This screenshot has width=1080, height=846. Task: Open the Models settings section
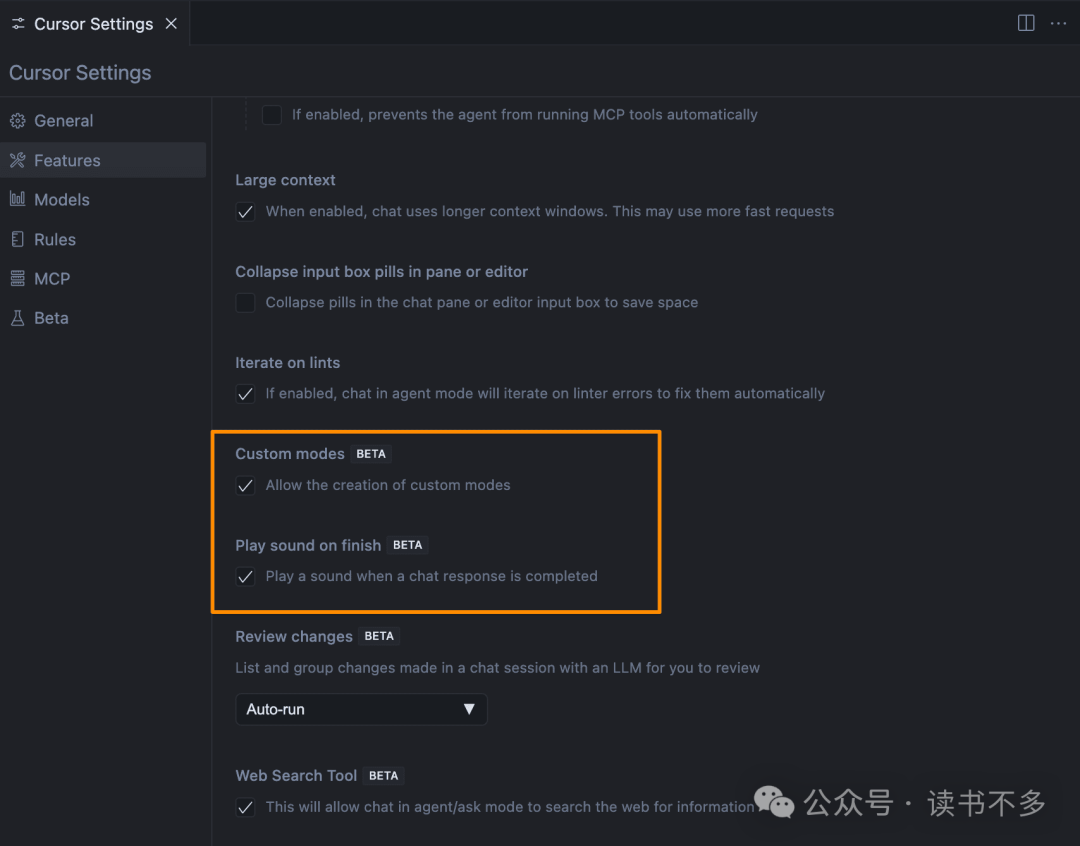(62, 199)
